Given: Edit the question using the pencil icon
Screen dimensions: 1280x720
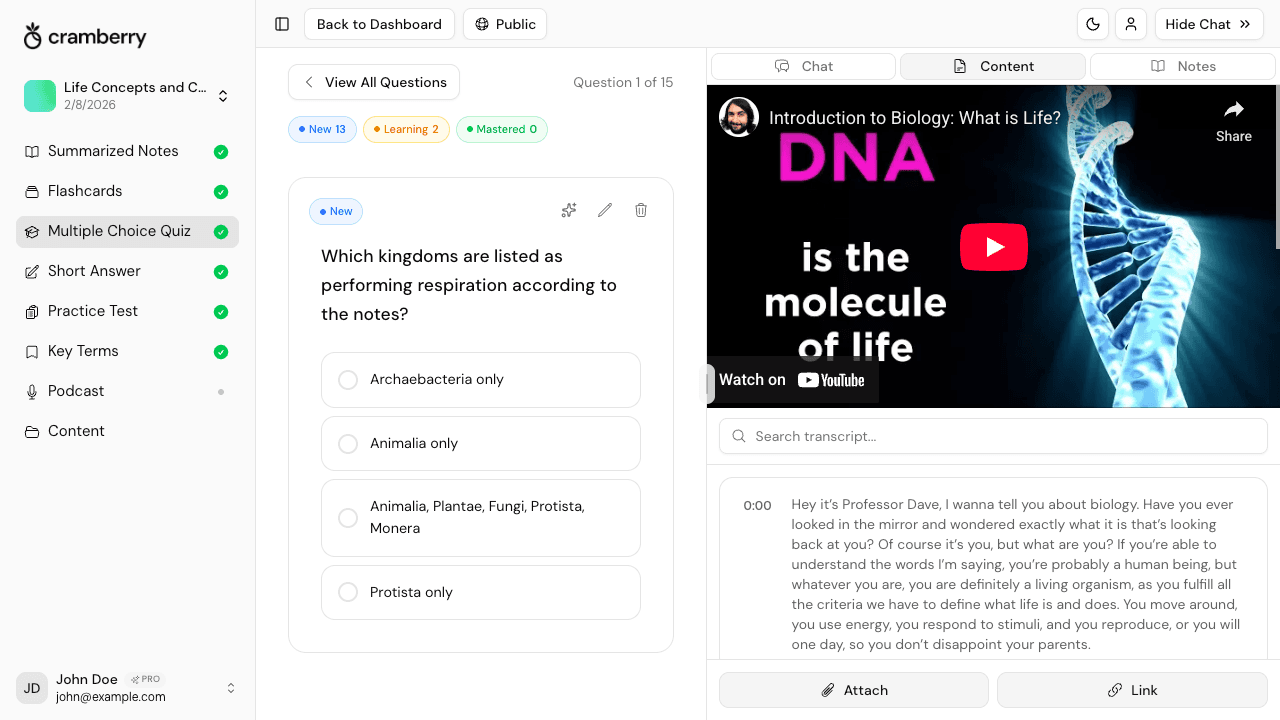Looking at the screenshot, I should click(604, 210).
